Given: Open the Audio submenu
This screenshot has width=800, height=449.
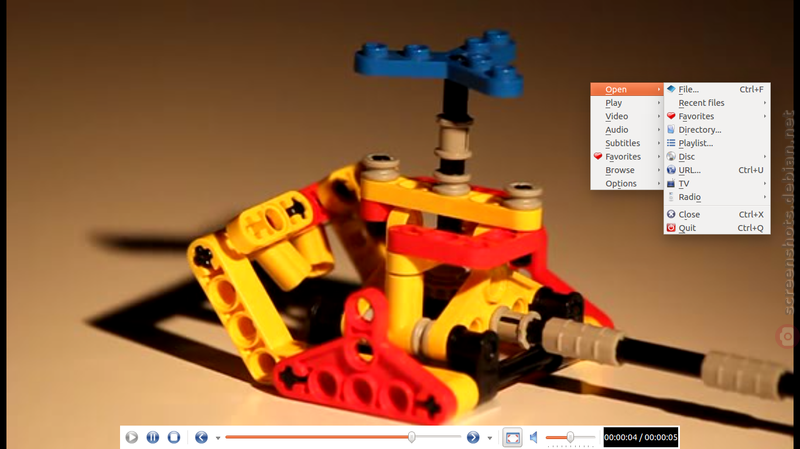Looking at the screenshot, I should (627, 130).
